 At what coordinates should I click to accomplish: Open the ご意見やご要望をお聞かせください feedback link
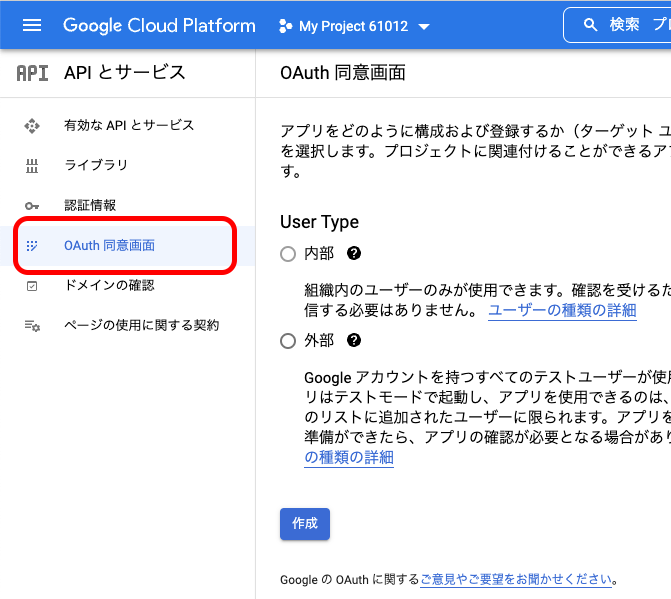pos(516,579)
